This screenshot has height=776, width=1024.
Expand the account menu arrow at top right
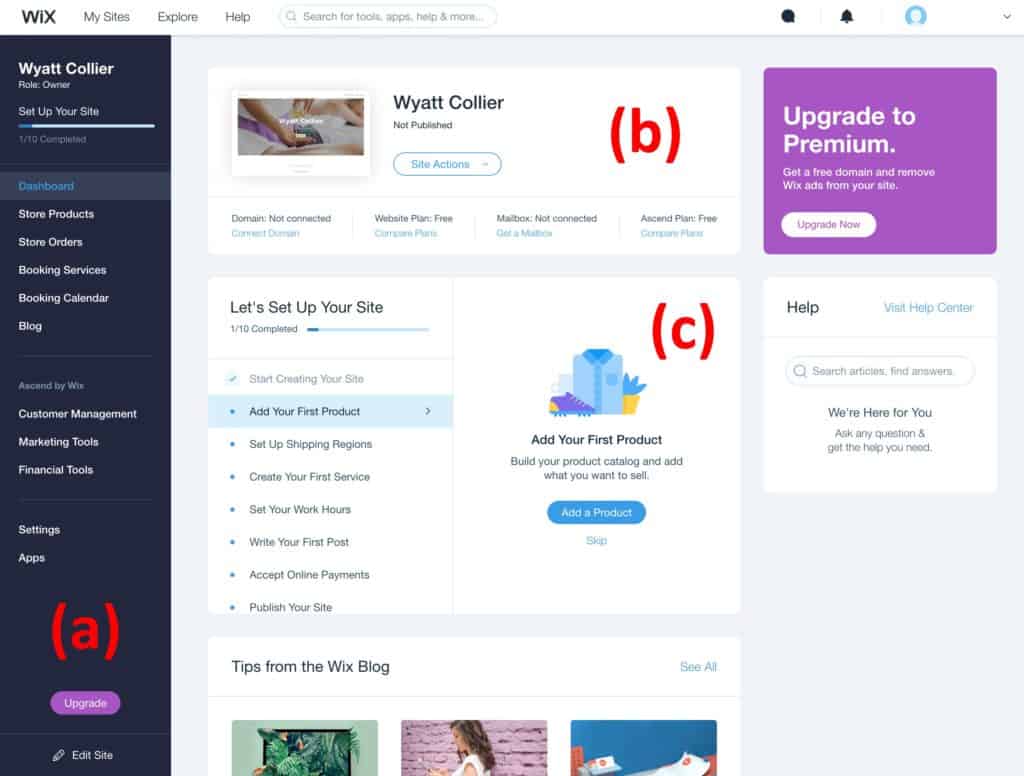[x=1006, y=17]
